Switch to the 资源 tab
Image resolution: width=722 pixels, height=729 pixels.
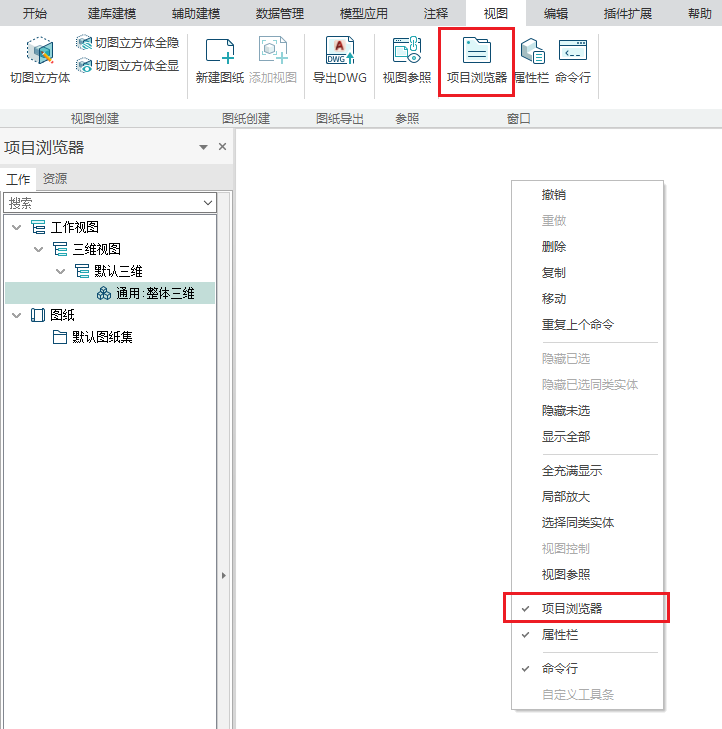(x=55, y=179)
